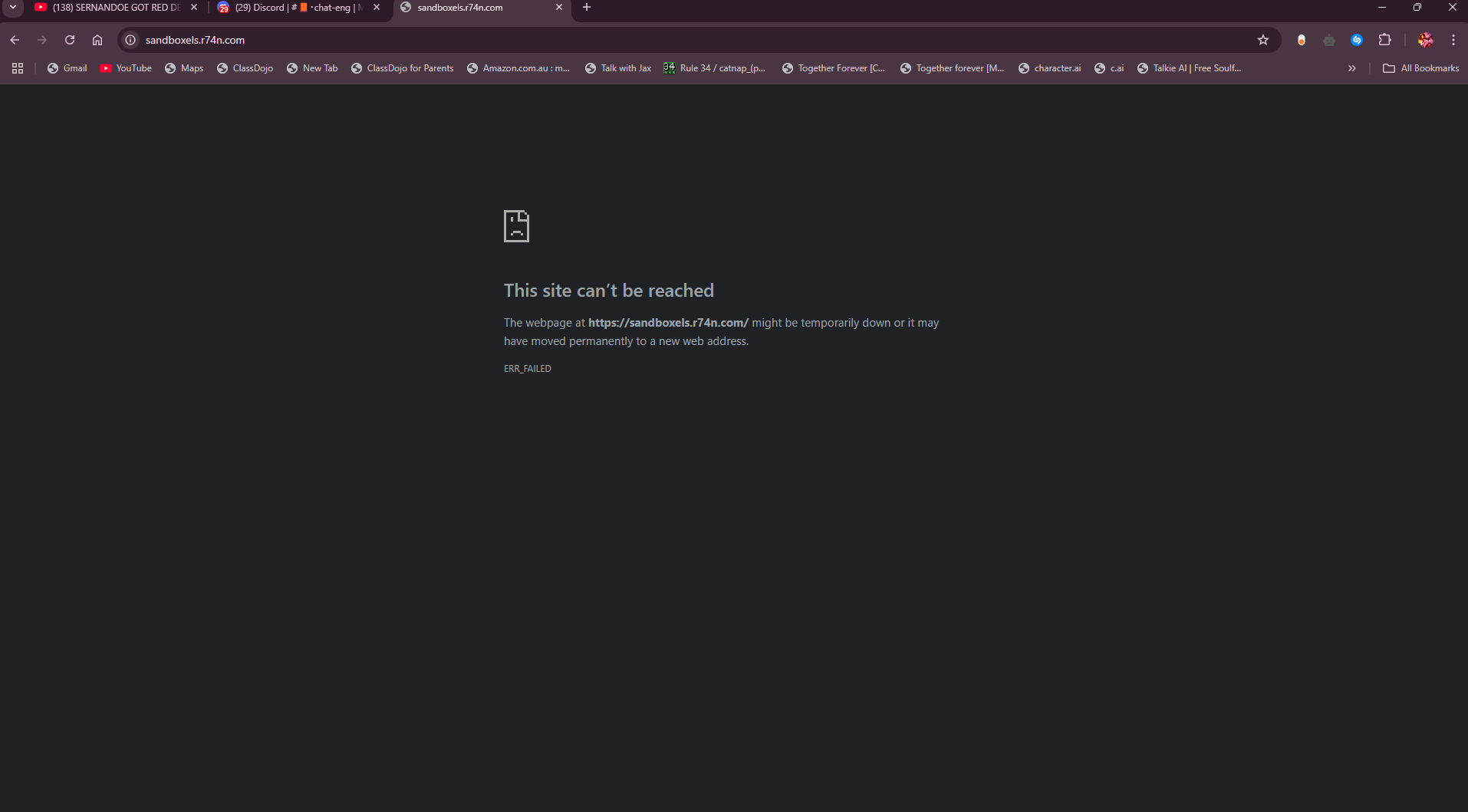Click the ERR_FAILED error text
This screenshot has width=1468, height=812.
[527, 368]
